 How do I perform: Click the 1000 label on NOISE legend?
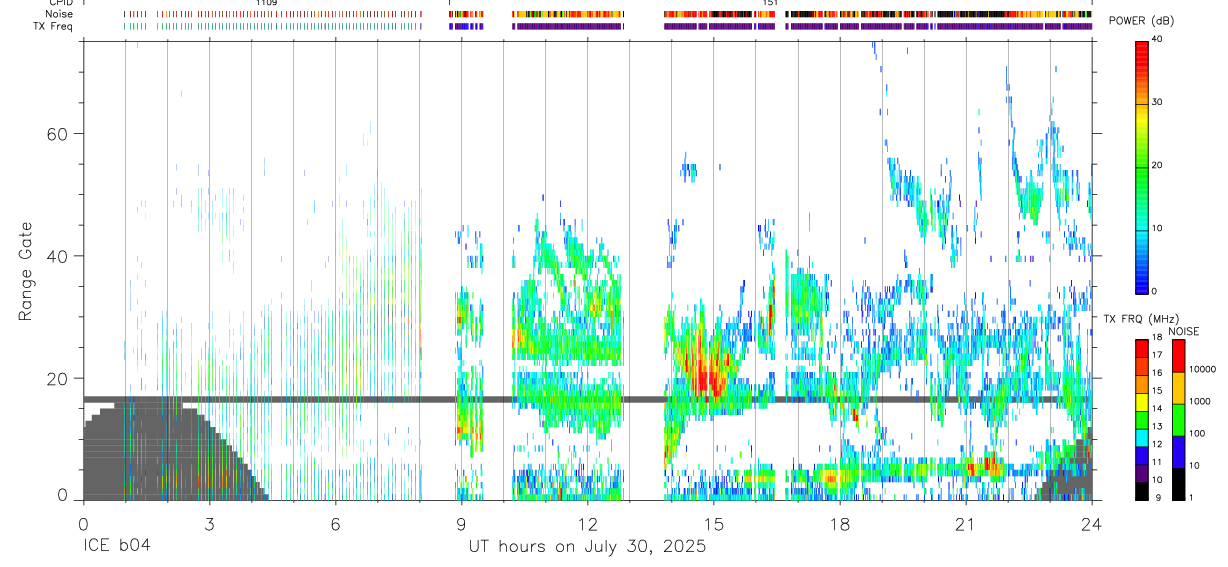[x=1200, y=401]
